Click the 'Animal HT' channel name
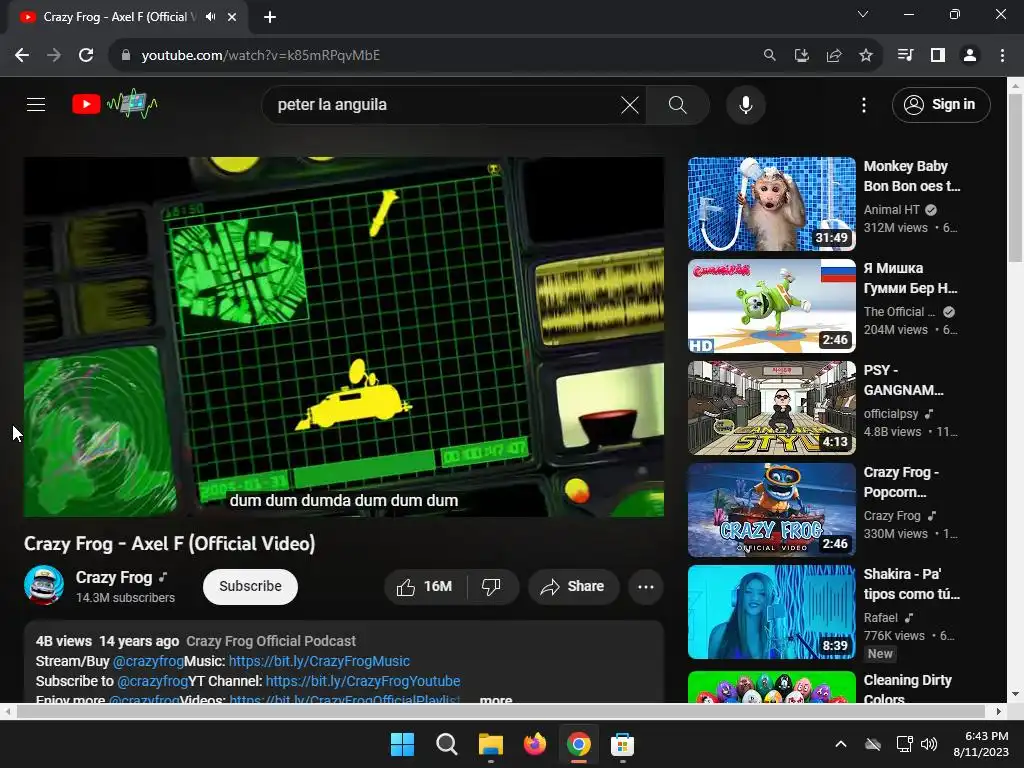This screenshot has width=1024, height=768. [891, 210]
